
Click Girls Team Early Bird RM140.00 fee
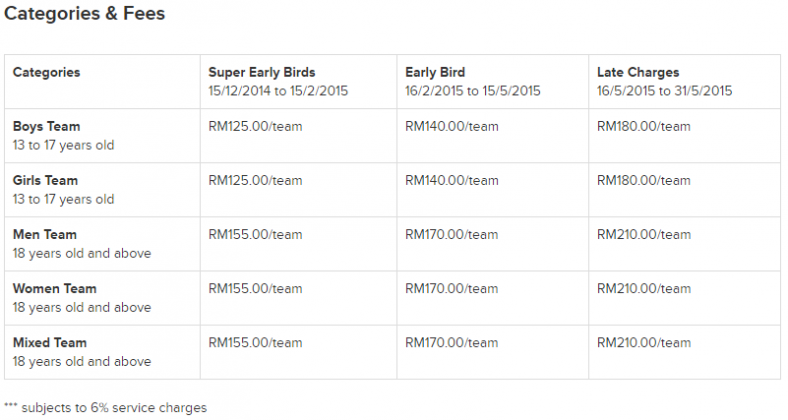(452, 180)
